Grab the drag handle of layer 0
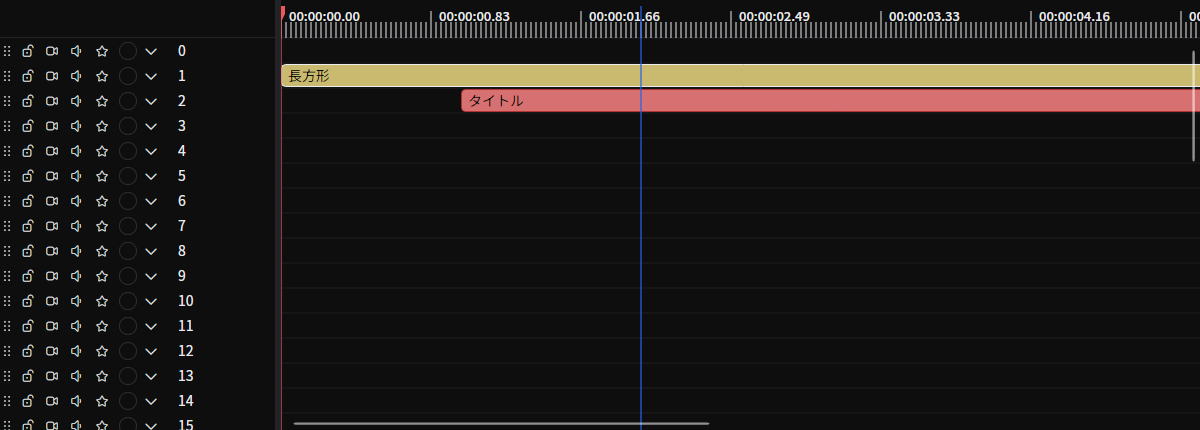This screenshot has width=1200, height=430. pos(7,51)
